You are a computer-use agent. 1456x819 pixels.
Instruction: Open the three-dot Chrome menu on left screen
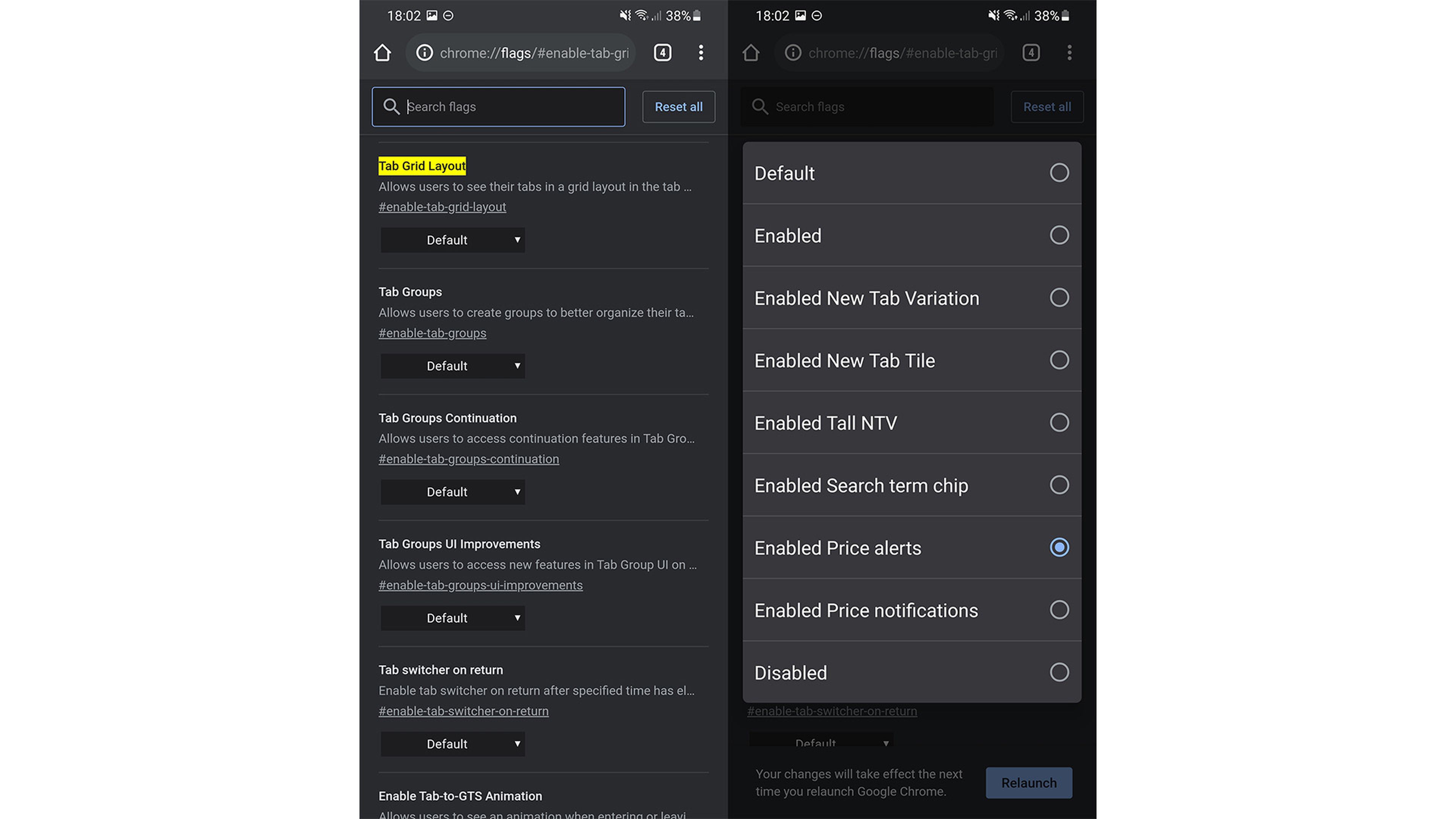tap(701, 53)
